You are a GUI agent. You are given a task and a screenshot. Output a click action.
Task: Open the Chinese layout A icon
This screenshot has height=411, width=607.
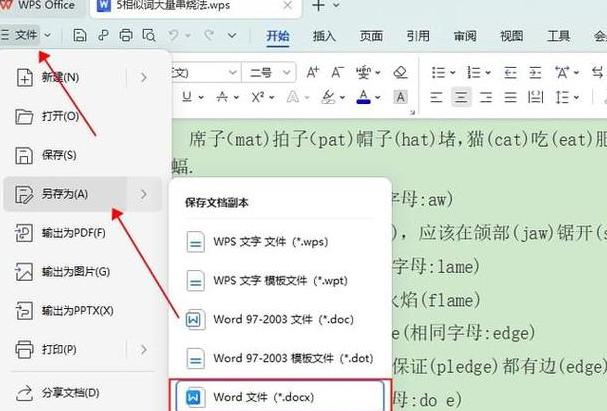[562, 72]
